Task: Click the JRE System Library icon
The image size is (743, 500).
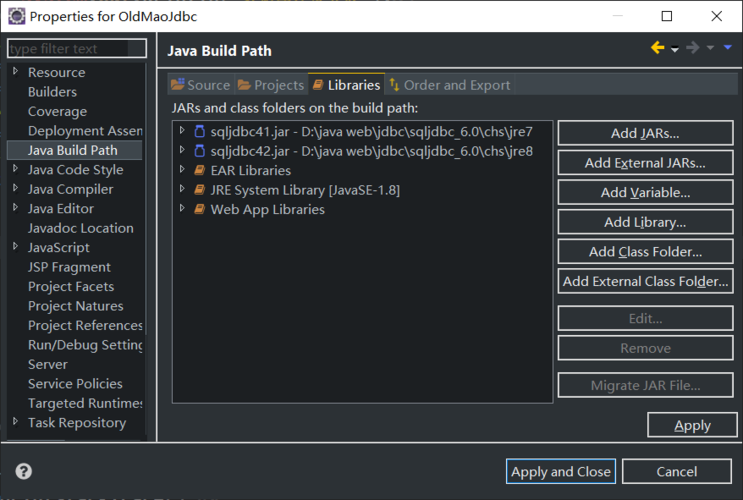Action: 199,190
